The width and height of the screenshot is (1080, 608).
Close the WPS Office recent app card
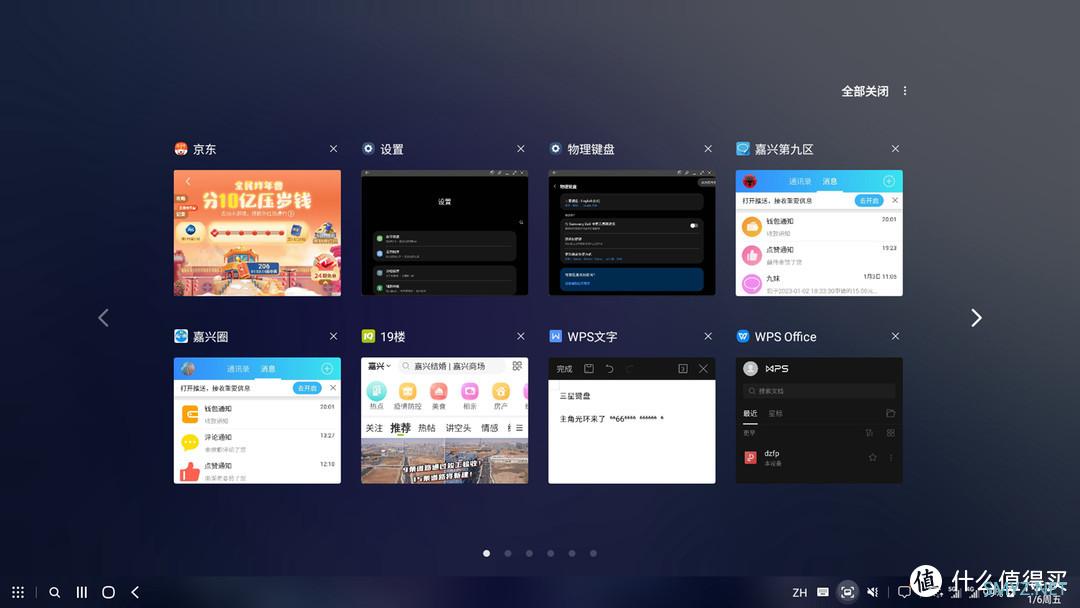[895, 336]
